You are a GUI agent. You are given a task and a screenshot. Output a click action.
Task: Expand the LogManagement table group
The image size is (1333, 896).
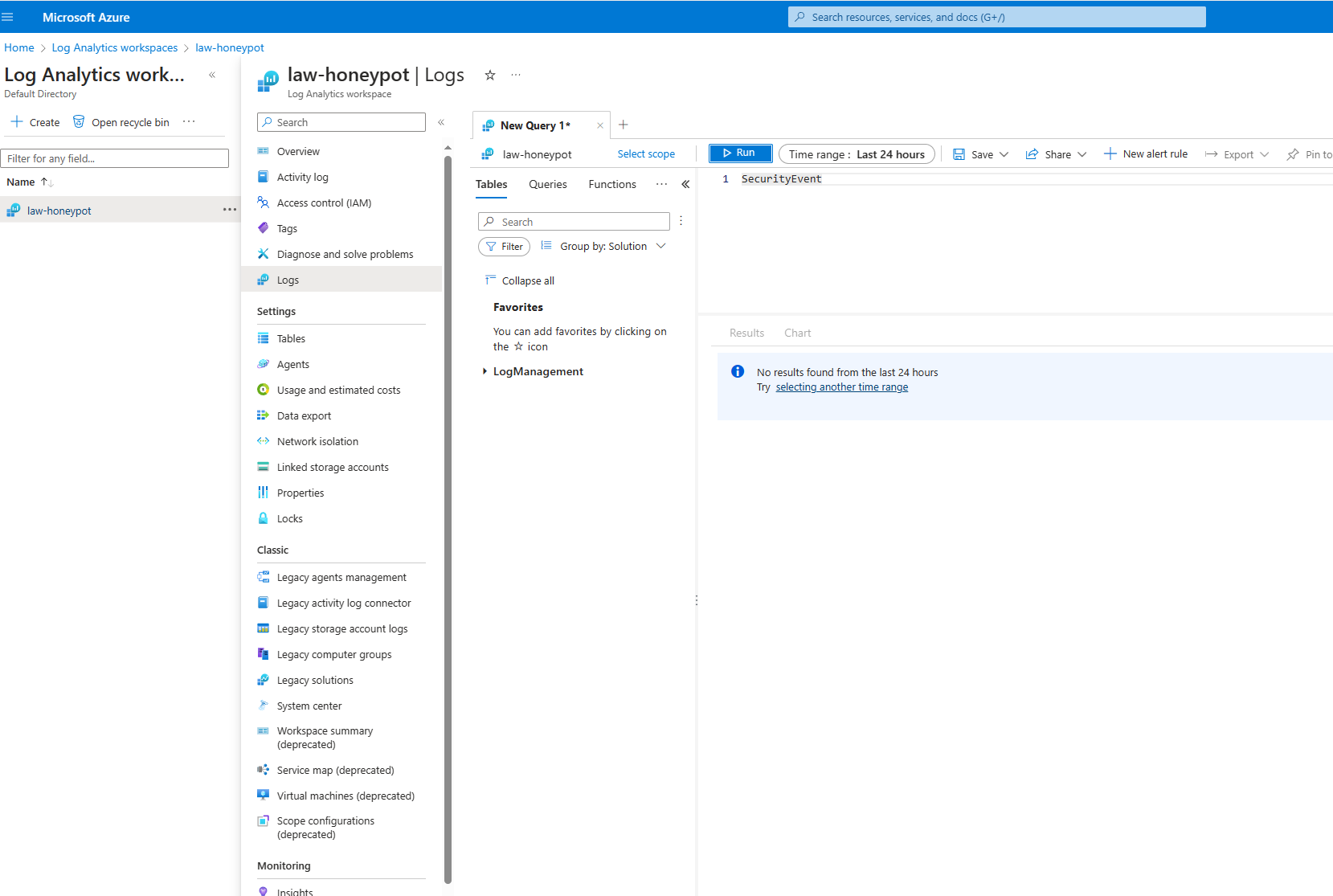485,371
